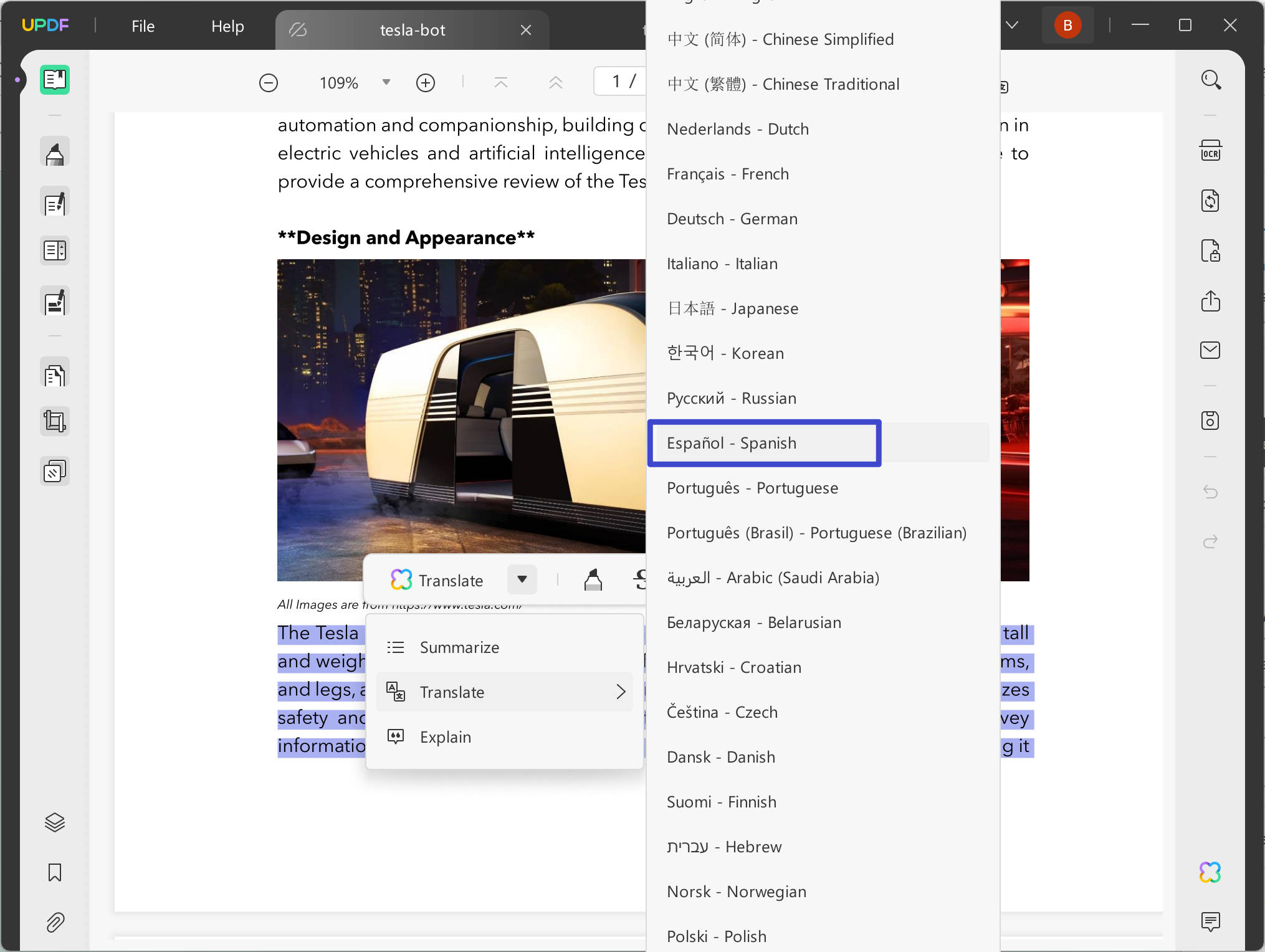Share the document via the share icon
This screenshot has height=952, width=1265.
click(x=1211, y=301)
